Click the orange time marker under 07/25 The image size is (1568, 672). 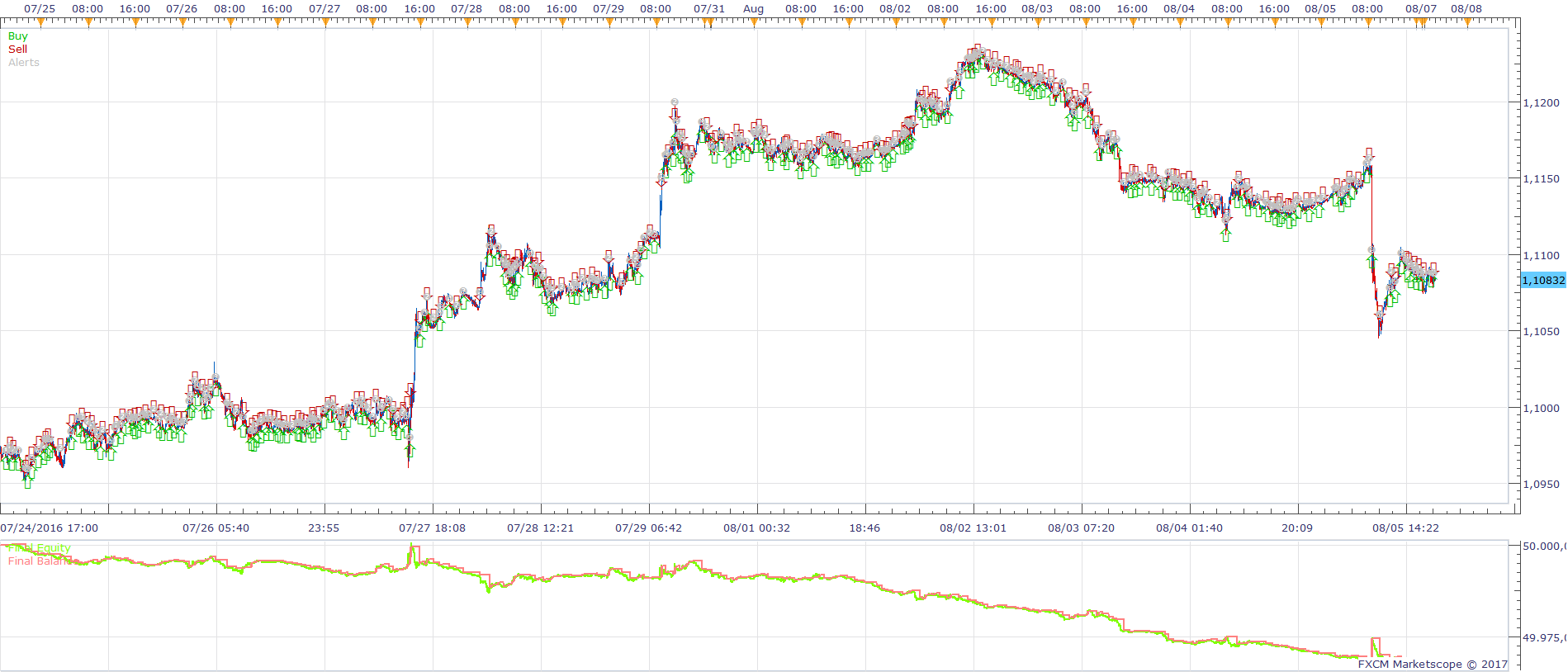[40, 23]
